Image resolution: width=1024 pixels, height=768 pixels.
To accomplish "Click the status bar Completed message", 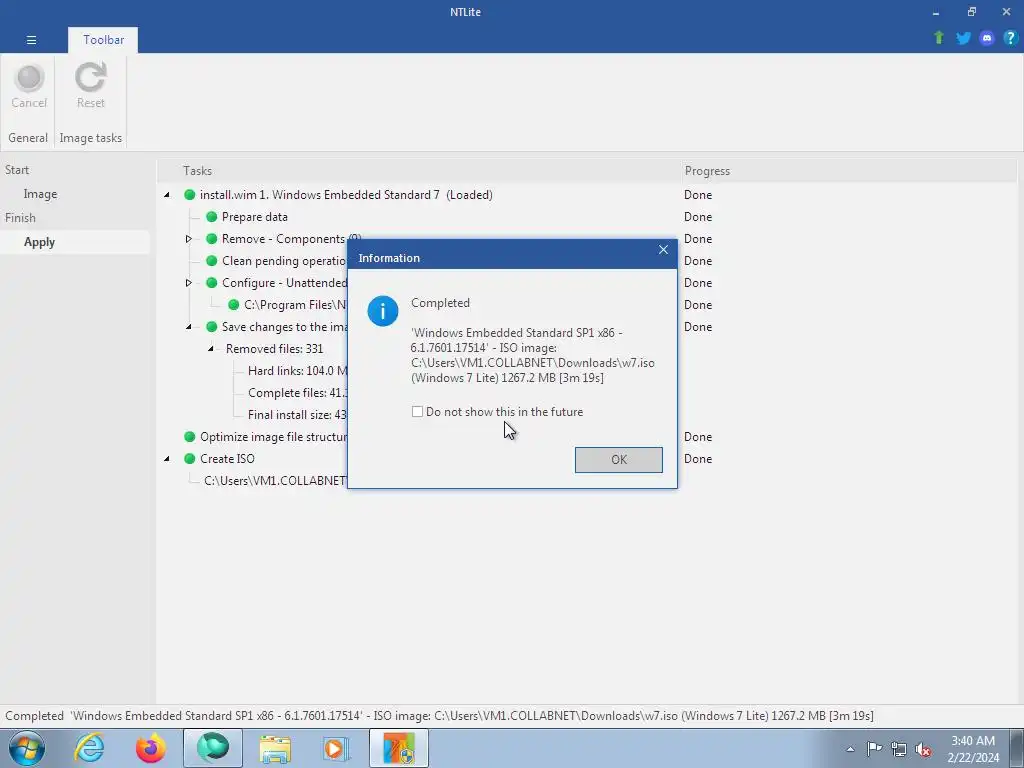I will 439,716.
